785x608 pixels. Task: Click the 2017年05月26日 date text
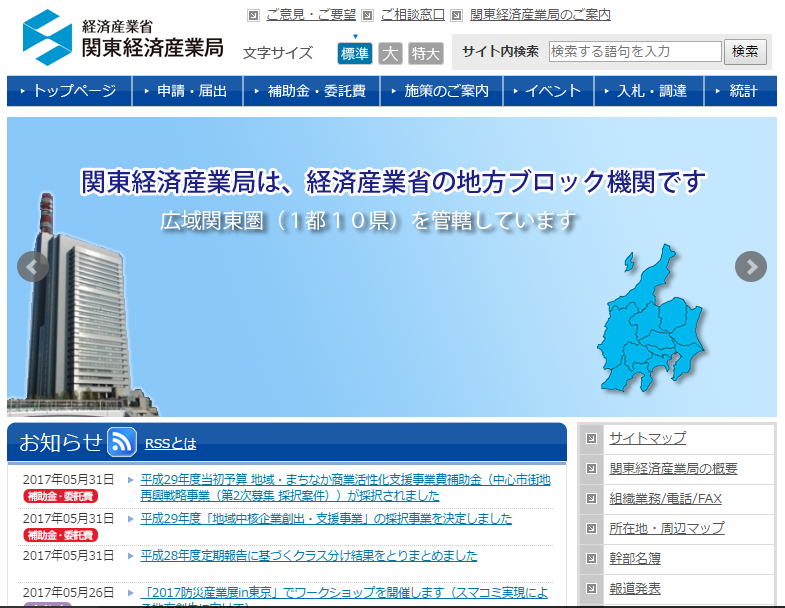pyautogui.click(x=68, y=593)
